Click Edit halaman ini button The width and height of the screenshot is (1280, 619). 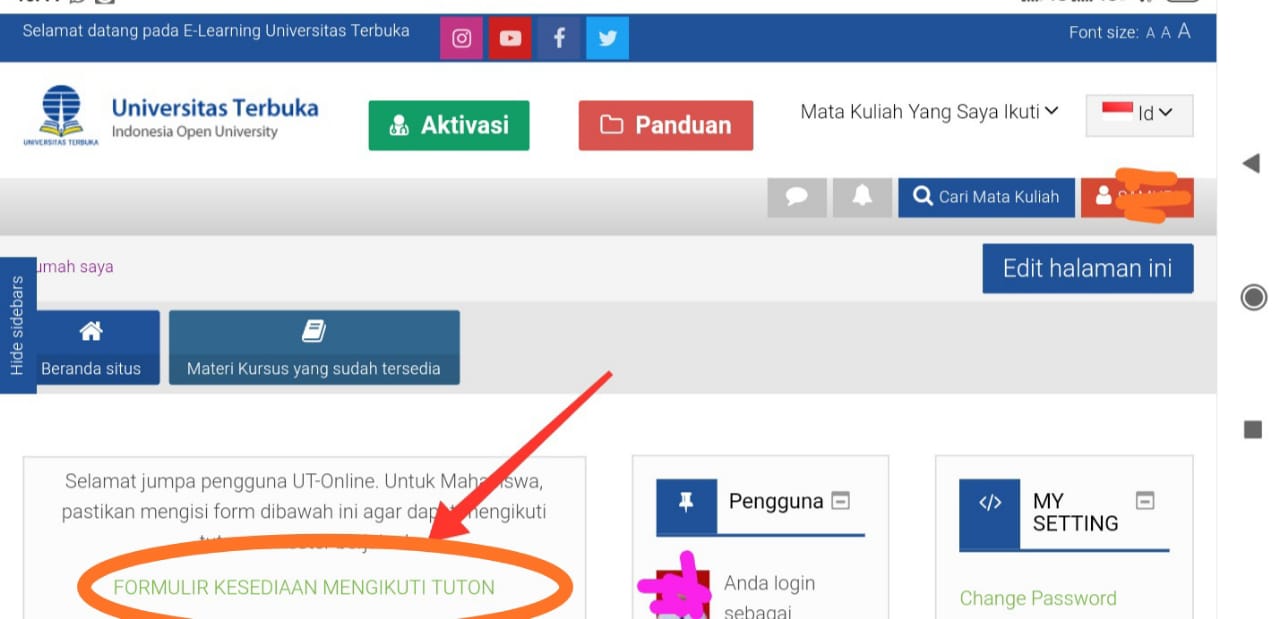tap(1088, 268)
